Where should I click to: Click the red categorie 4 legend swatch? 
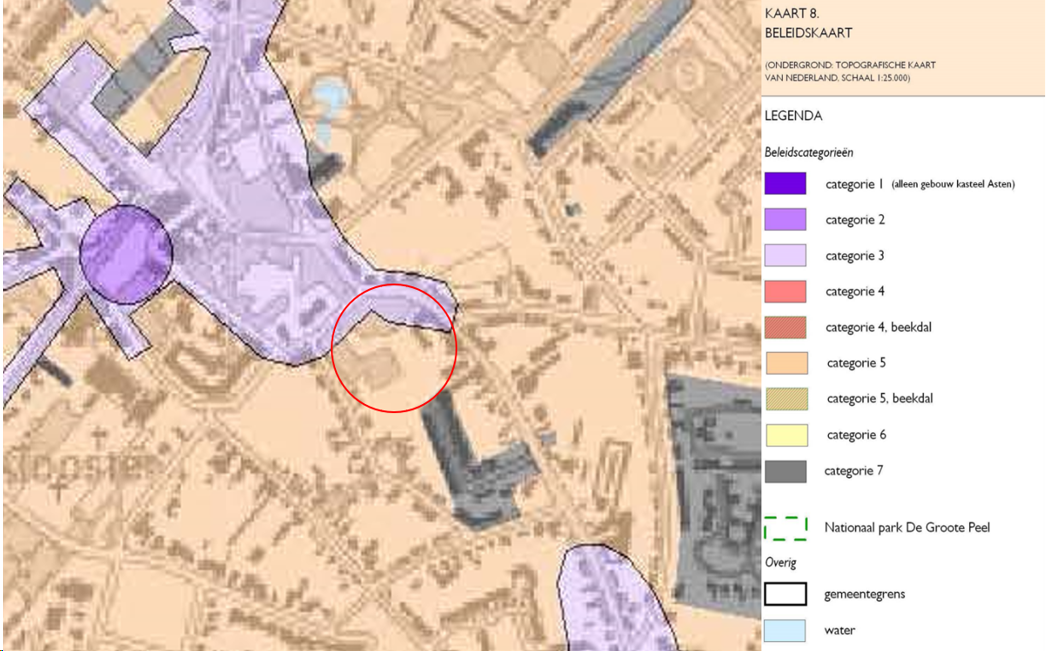tap(785, 292)
